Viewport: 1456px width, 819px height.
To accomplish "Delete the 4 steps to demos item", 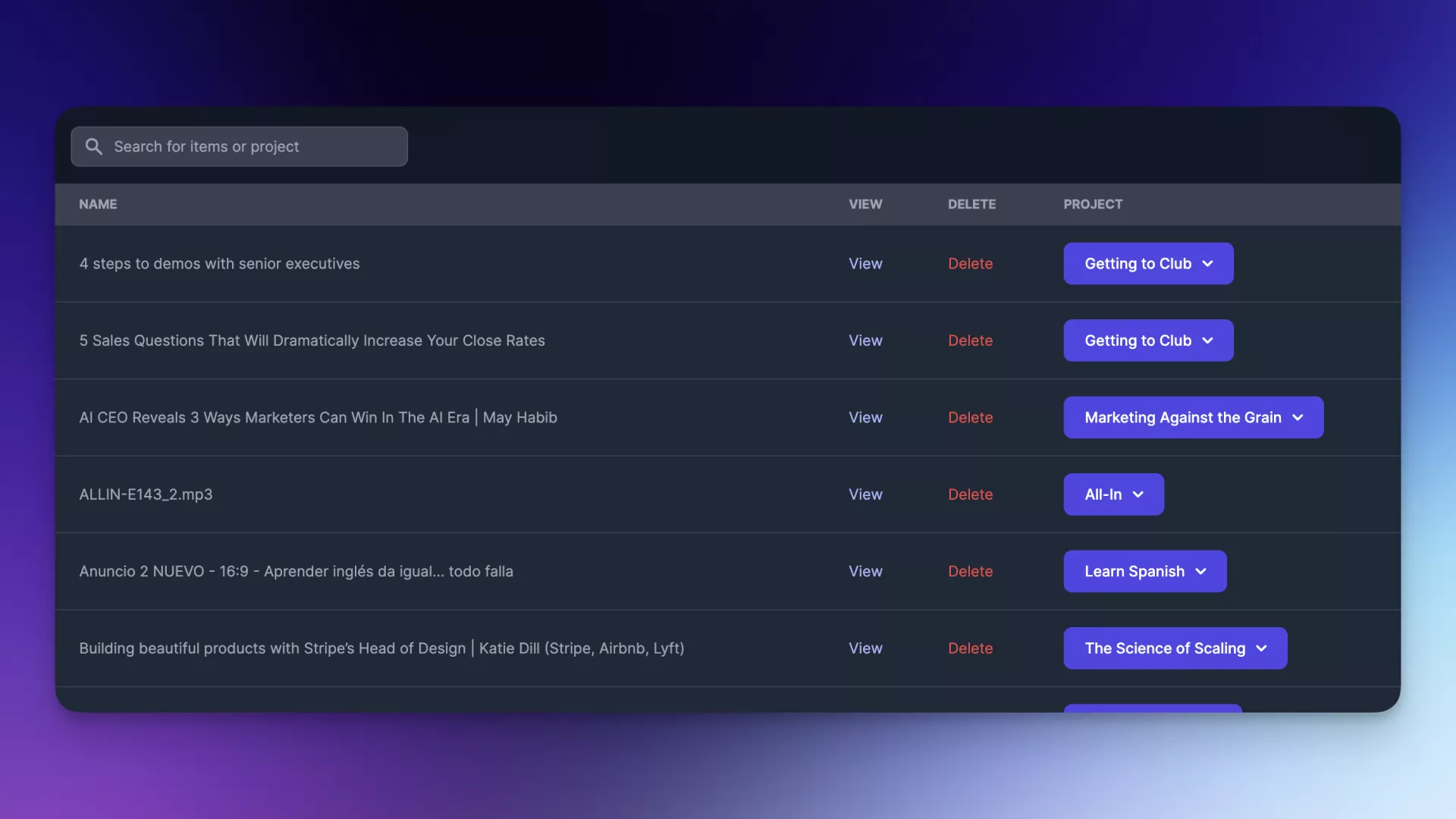I will point(970,264).
